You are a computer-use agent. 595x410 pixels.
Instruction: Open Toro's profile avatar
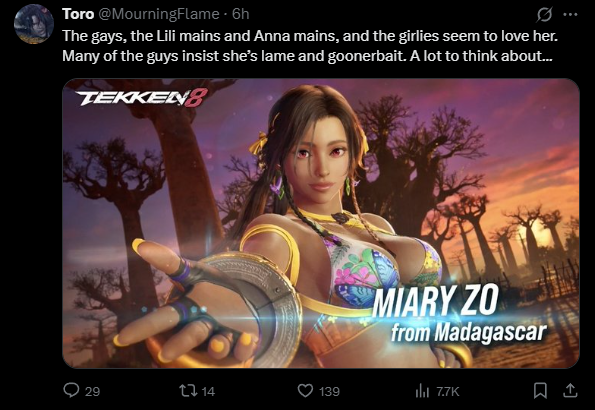click(33, 24)
